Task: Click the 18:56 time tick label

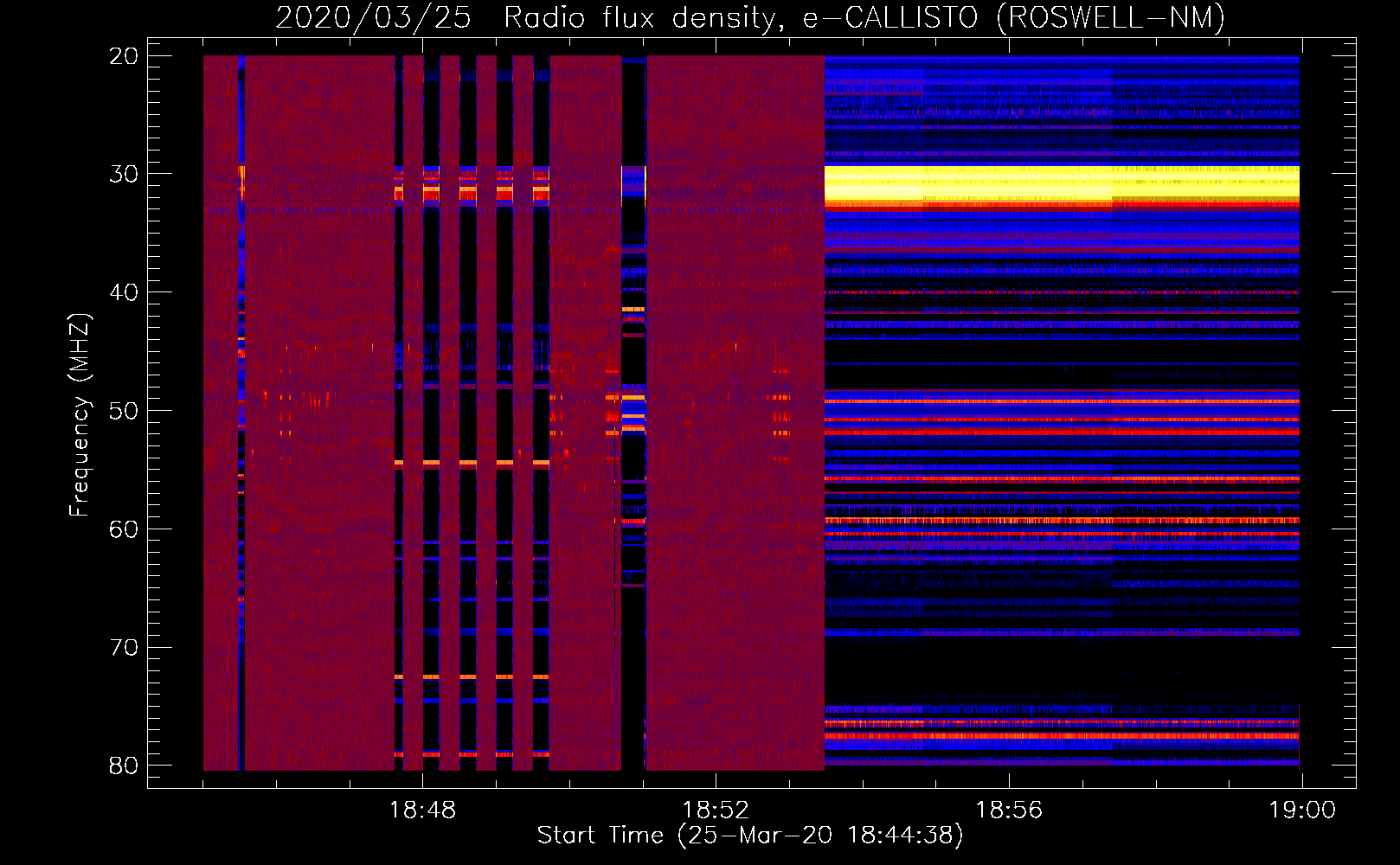Action: pos(1009,810)
